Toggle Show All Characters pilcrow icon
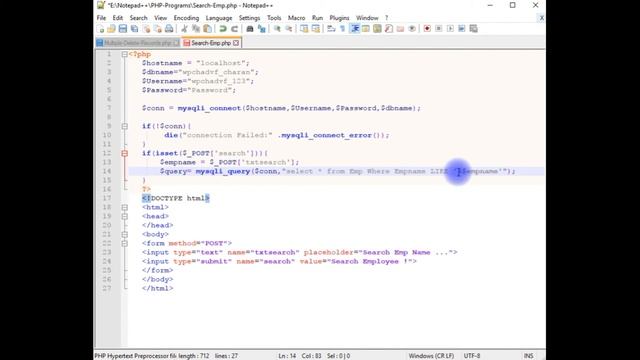This screenshot has height=360, width=640. (x=342, y=29)
